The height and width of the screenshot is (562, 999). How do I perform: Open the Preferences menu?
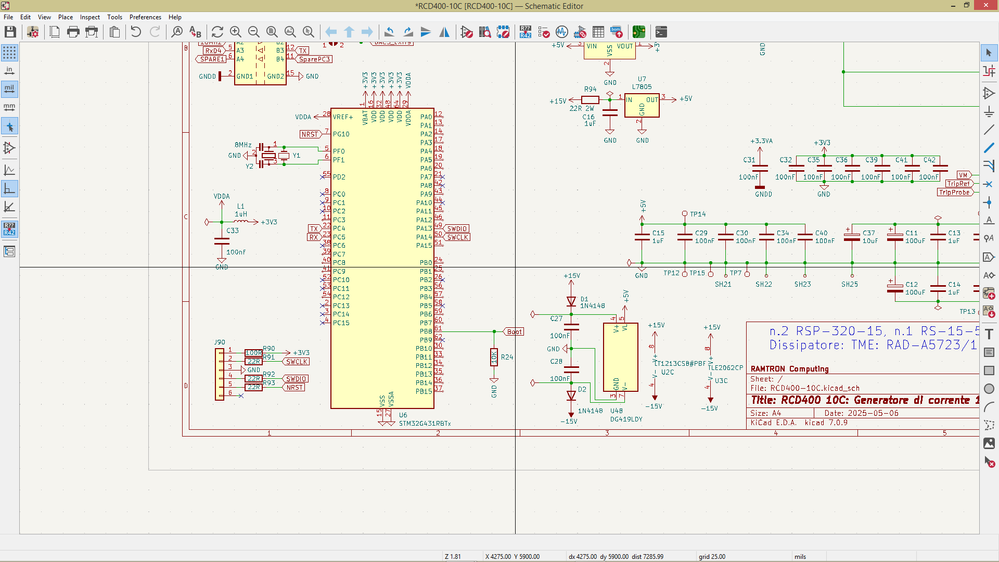[x=145, y=17]
